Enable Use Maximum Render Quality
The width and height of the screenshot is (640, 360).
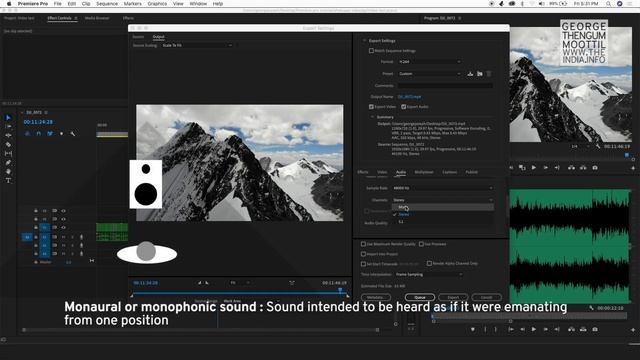click(363, 244)
